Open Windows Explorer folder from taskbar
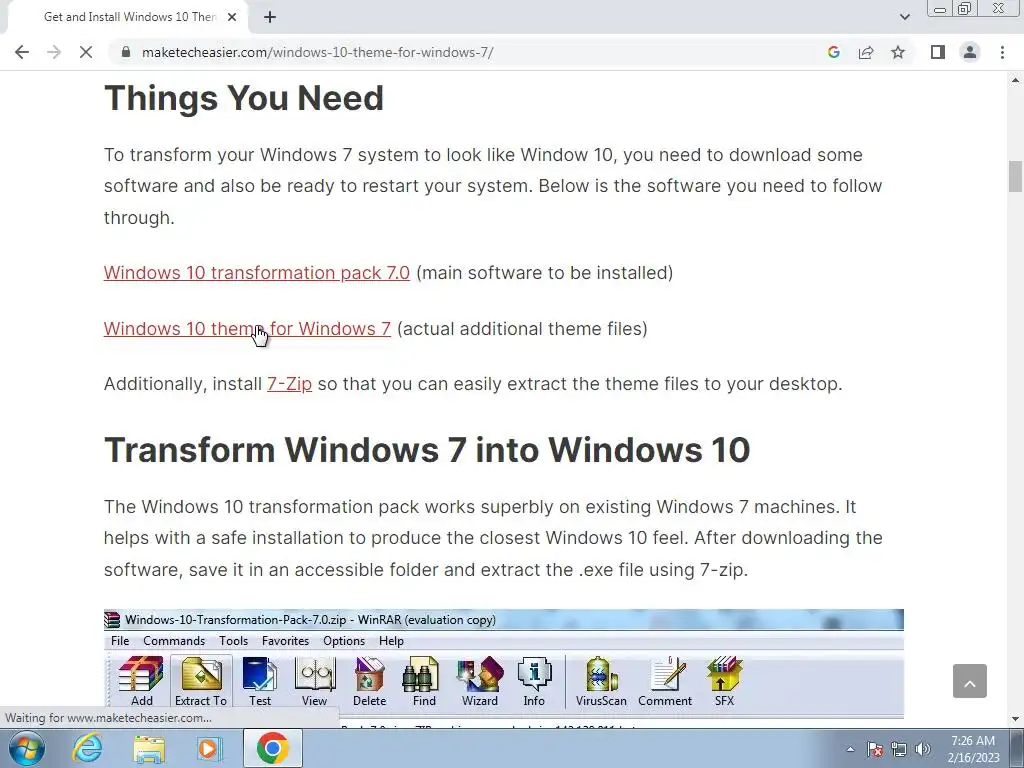 click(149, 748)
